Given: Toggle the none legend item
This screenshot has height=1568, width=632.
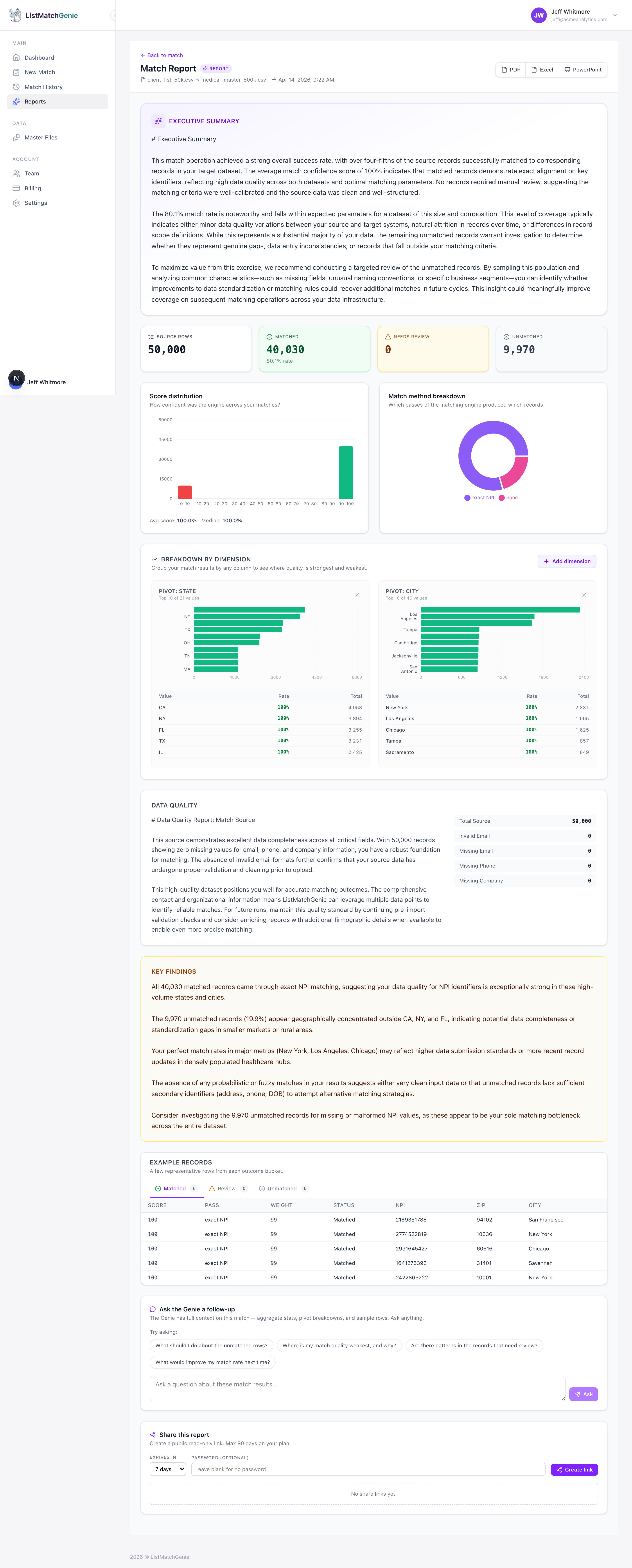Looking at the screenshot, I should pyautogui.click(x=509, y=497).
